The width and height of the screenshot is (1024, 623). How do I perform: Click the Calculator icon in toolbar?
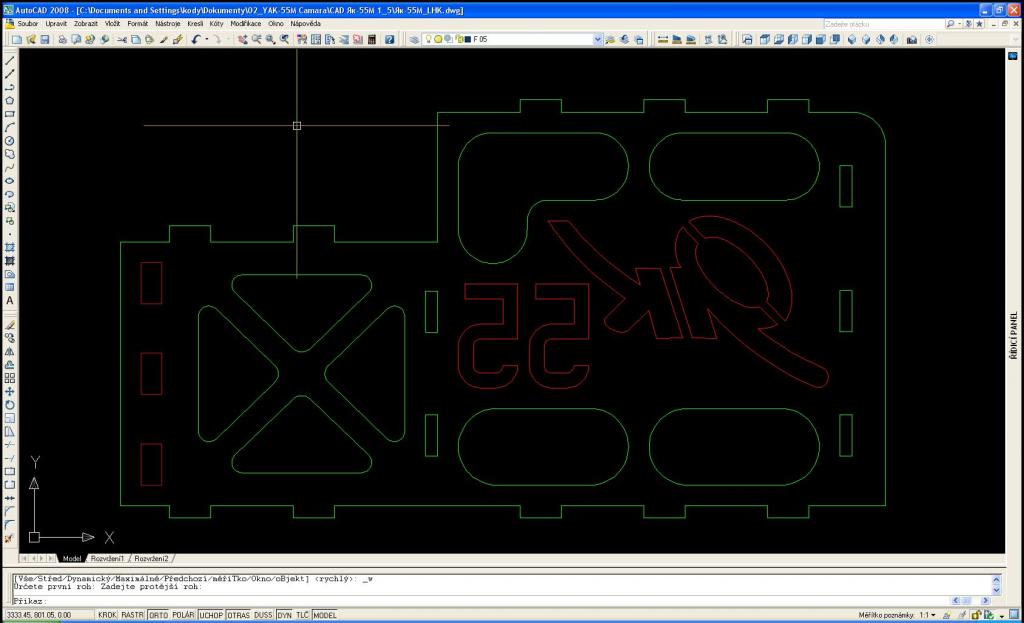point(372,40)
